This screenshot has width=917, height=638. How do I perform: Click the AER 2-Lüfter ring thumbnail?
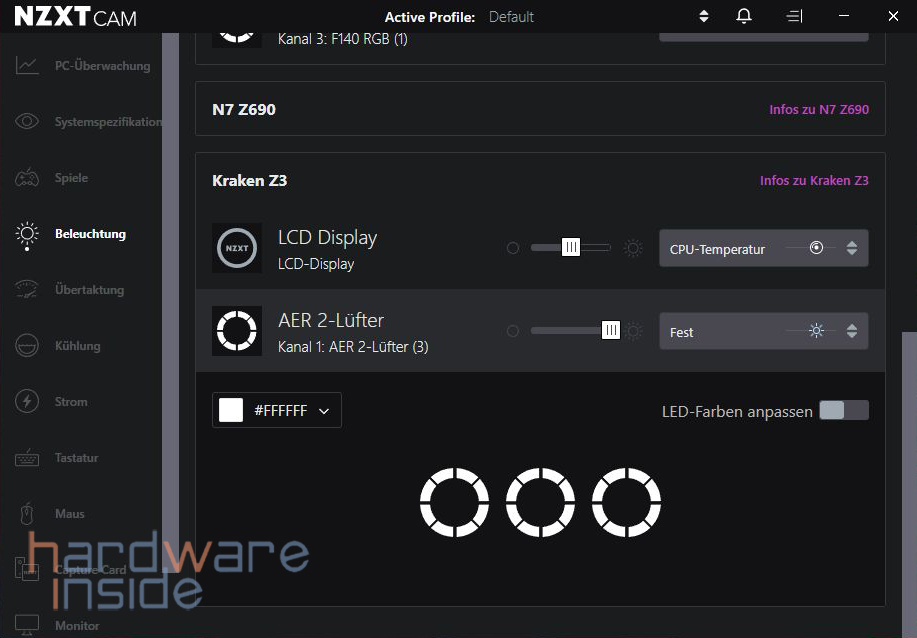tap(237, 331)
